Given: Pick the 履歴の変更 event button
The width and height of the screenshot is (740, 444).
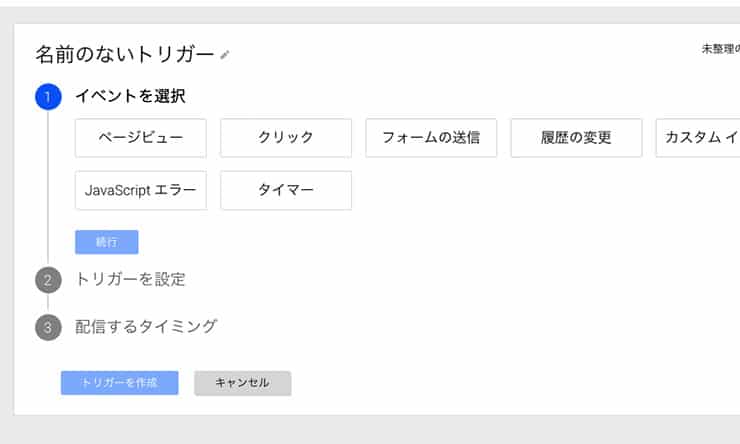Looking at the screenshot, I should click(576, 138).
